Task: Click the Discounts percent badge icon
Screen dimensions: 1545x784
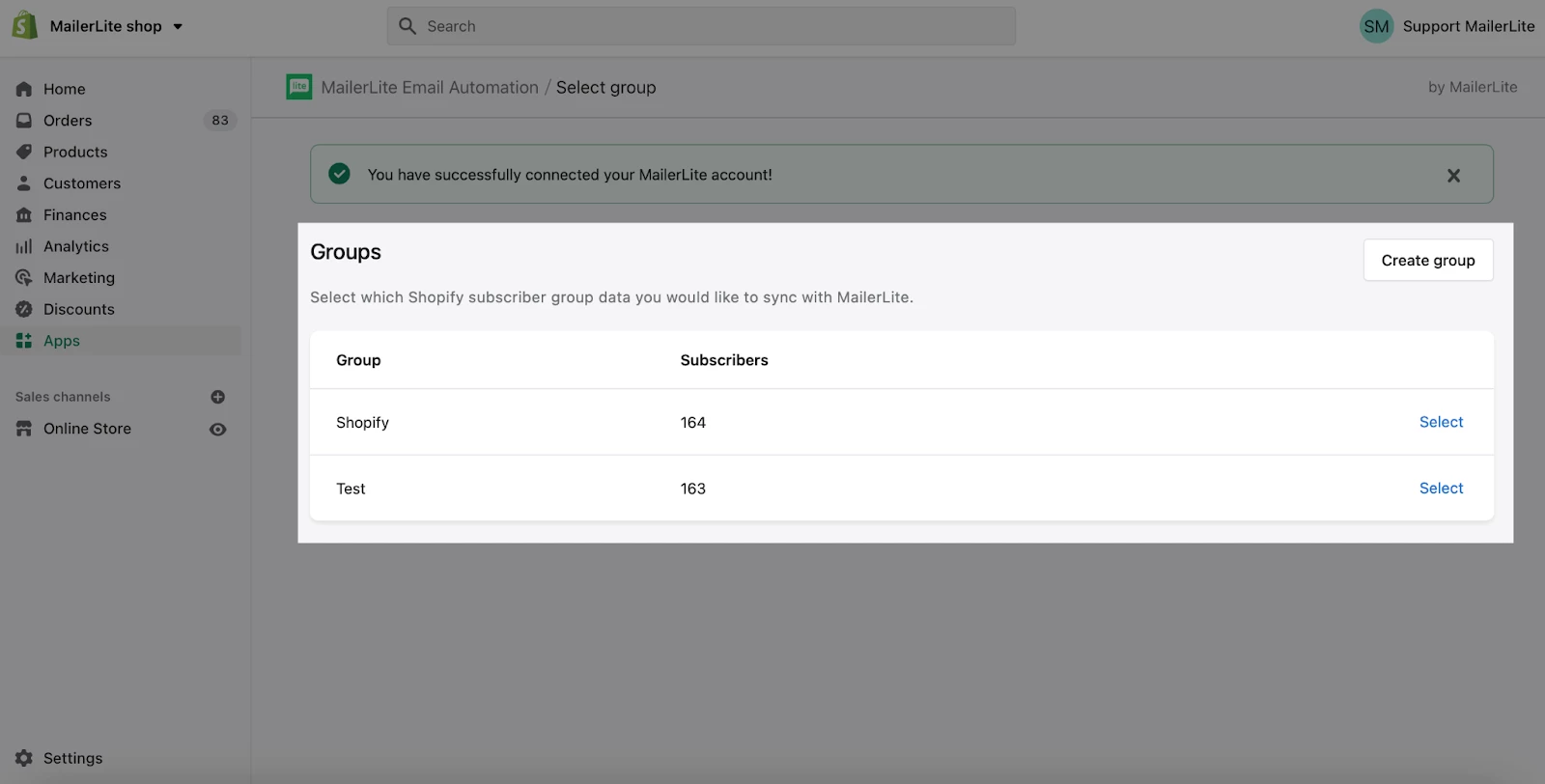Action: tap(24, 309)
